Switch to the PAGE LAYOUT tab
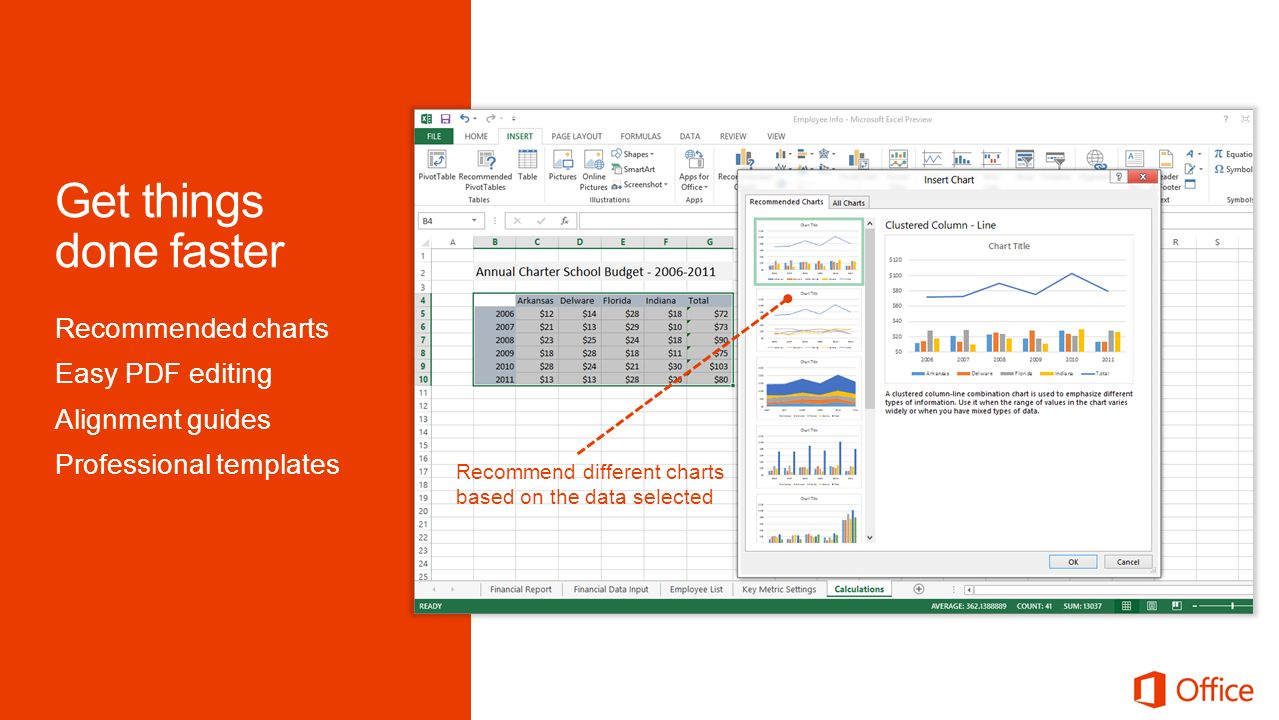Viewport: 1279px width, 720px height. pos(577,136)
